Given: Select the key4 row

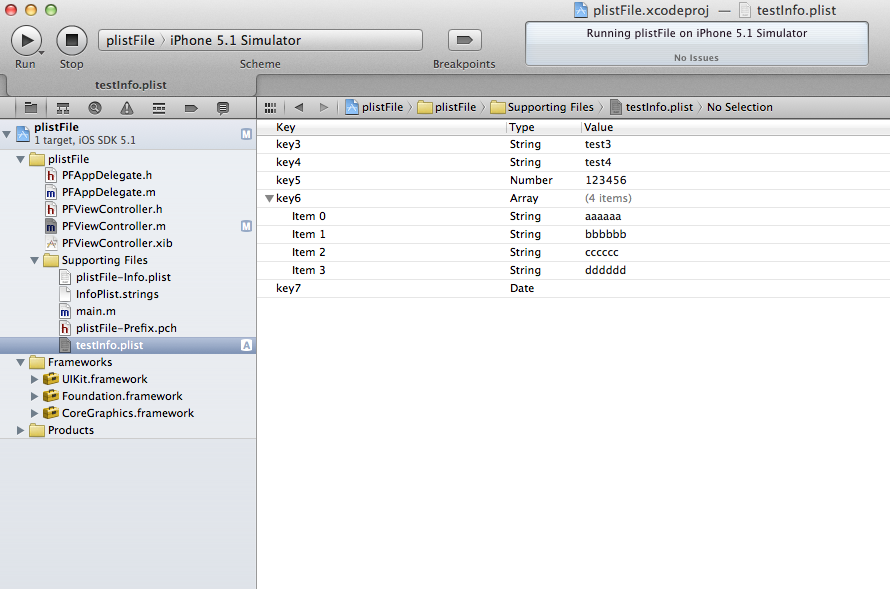Looking at the screenshot, I should coord(573,163).
